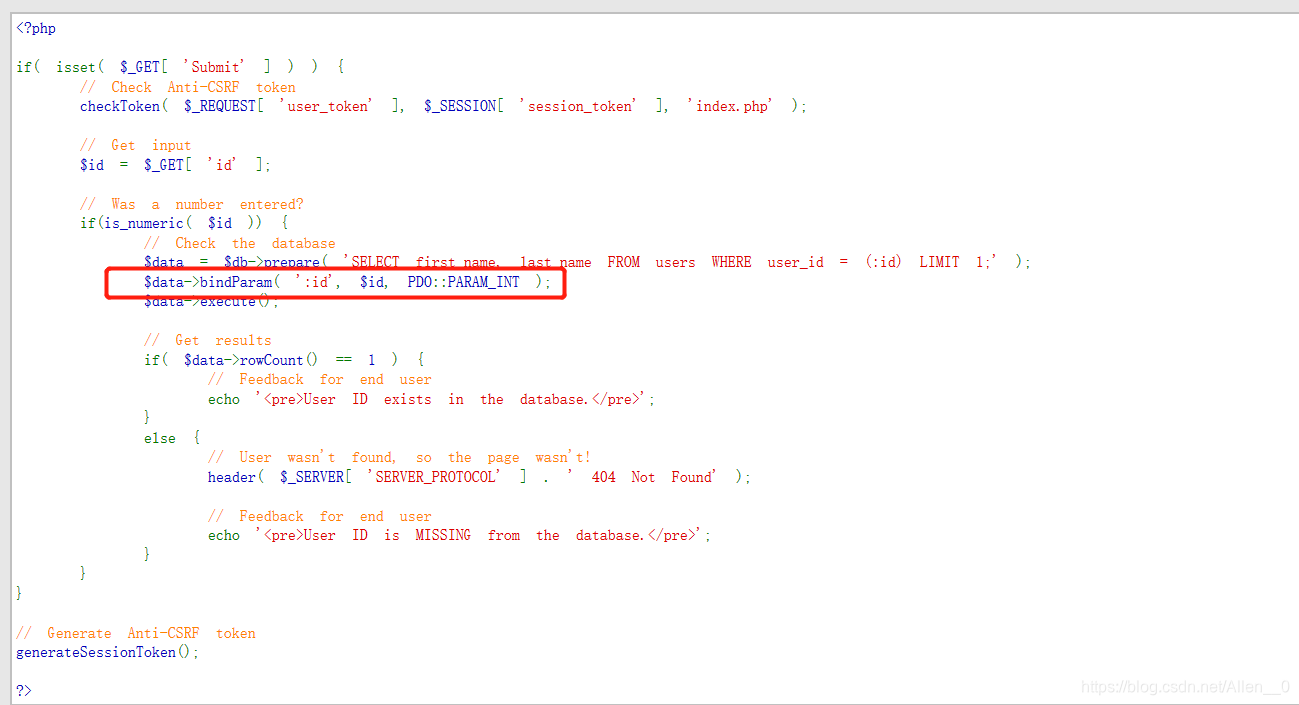1299x705 pixels.
Task: Select the 'Was a number entered?' comment
Action: coord(192,204)
